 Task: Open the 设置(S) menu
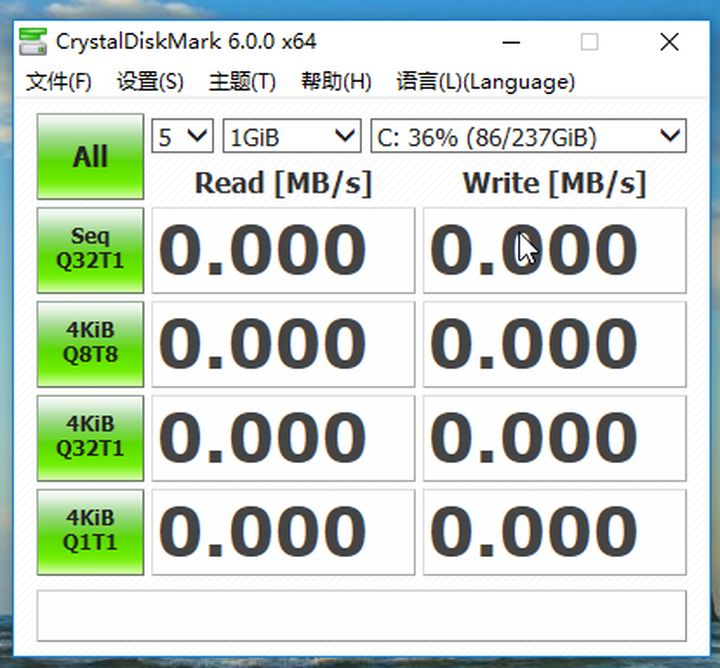coord(150,82)
